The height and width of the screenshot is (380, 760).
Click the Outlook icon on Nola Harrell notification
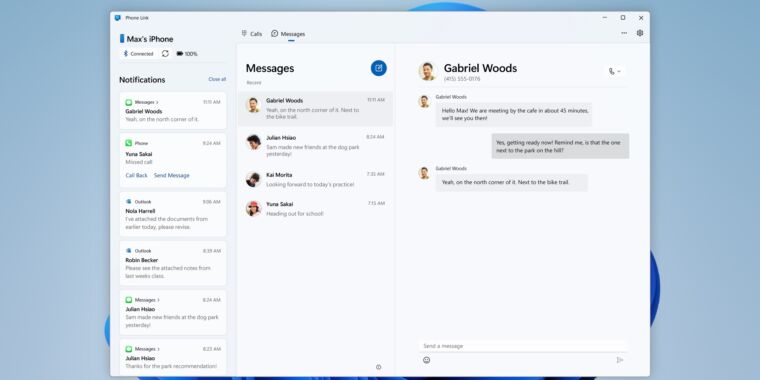point(128,202)
